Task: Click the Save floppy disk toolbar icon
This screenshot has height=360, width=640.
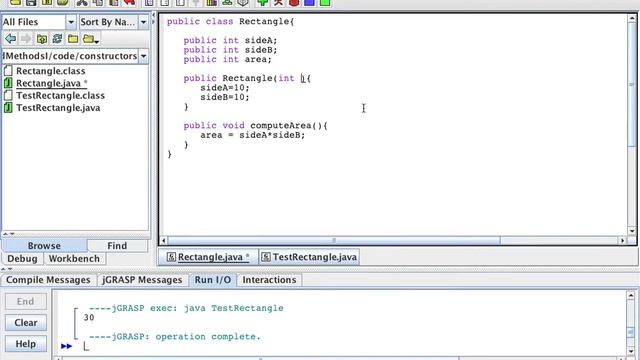Action: 31,2
